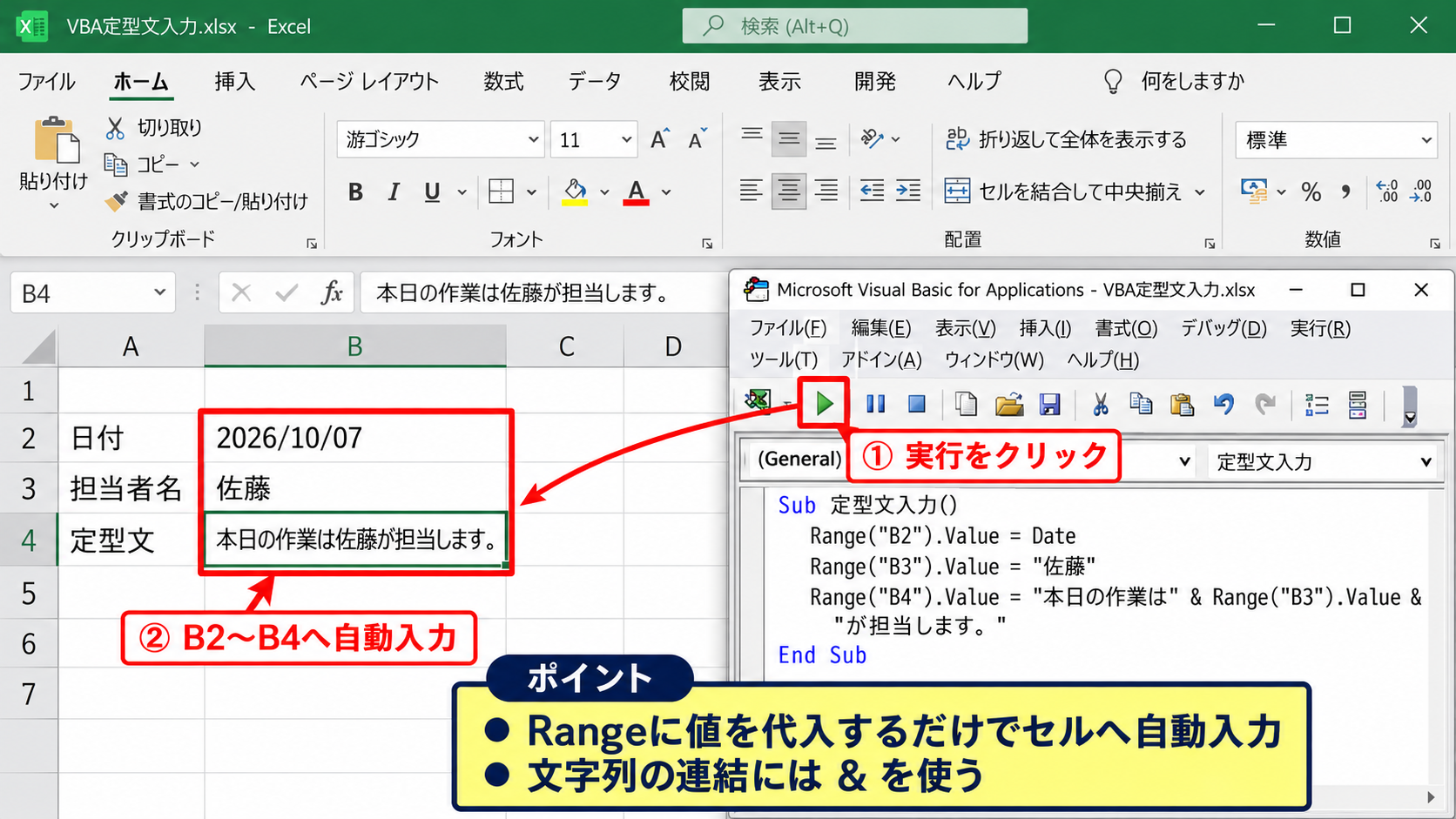Screen dimensions: 1456x819
Task: Click the Format Painter brush icon
Action: tap(117, 201)
